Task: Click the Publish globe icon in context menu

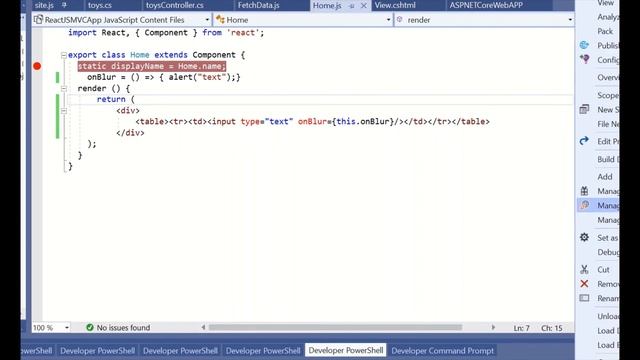Action: click(x=584, y=45)
